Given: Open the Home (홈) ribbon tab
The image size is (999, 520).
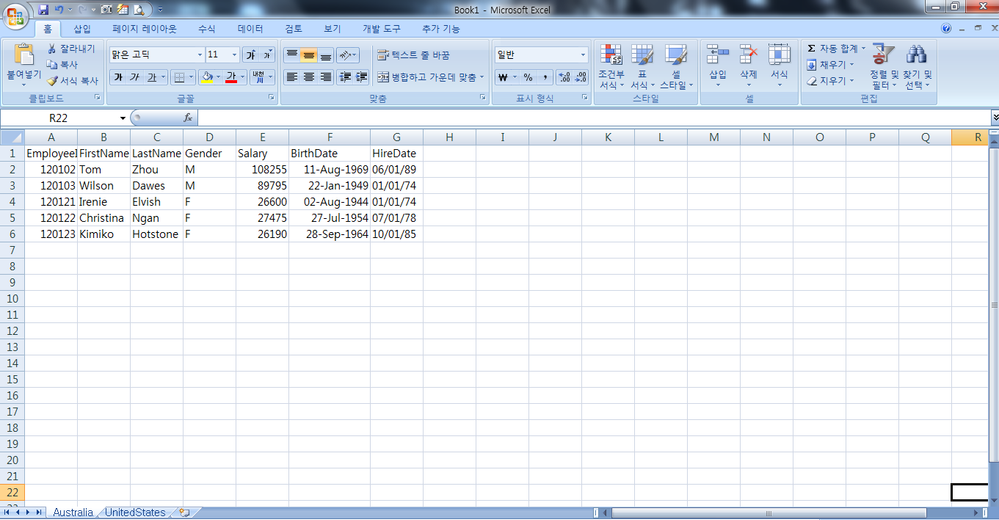Looking at the screenshot, I should click(x=48, y=29).
